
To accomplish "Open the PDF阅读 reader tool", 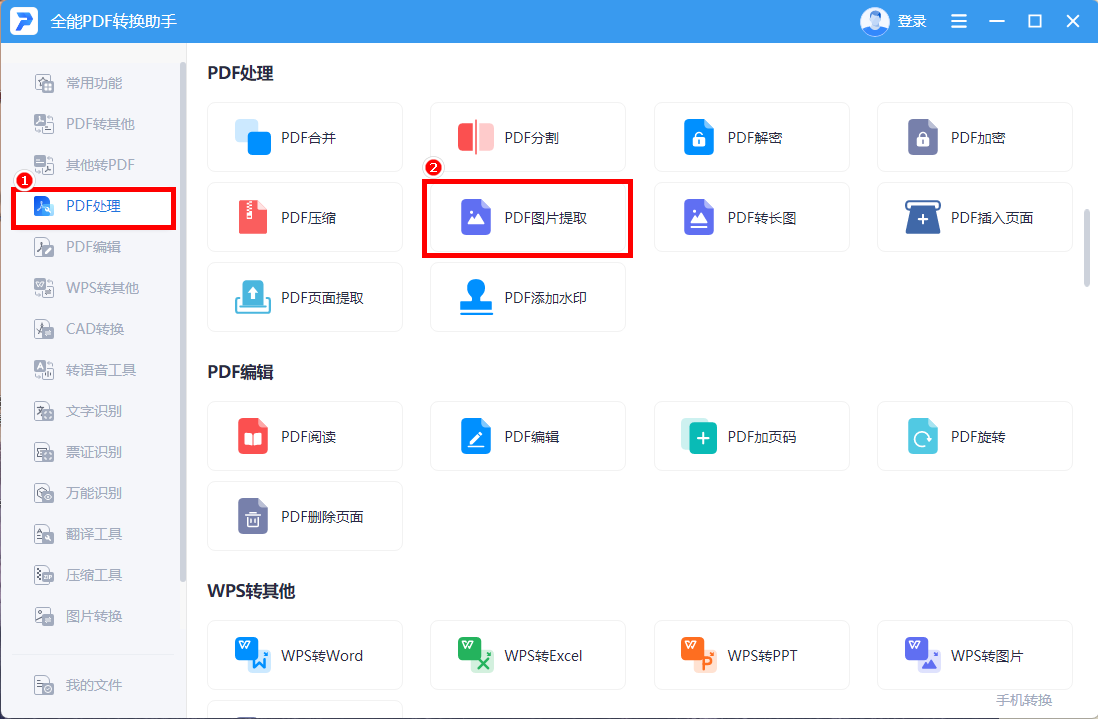I will point(305,436).
